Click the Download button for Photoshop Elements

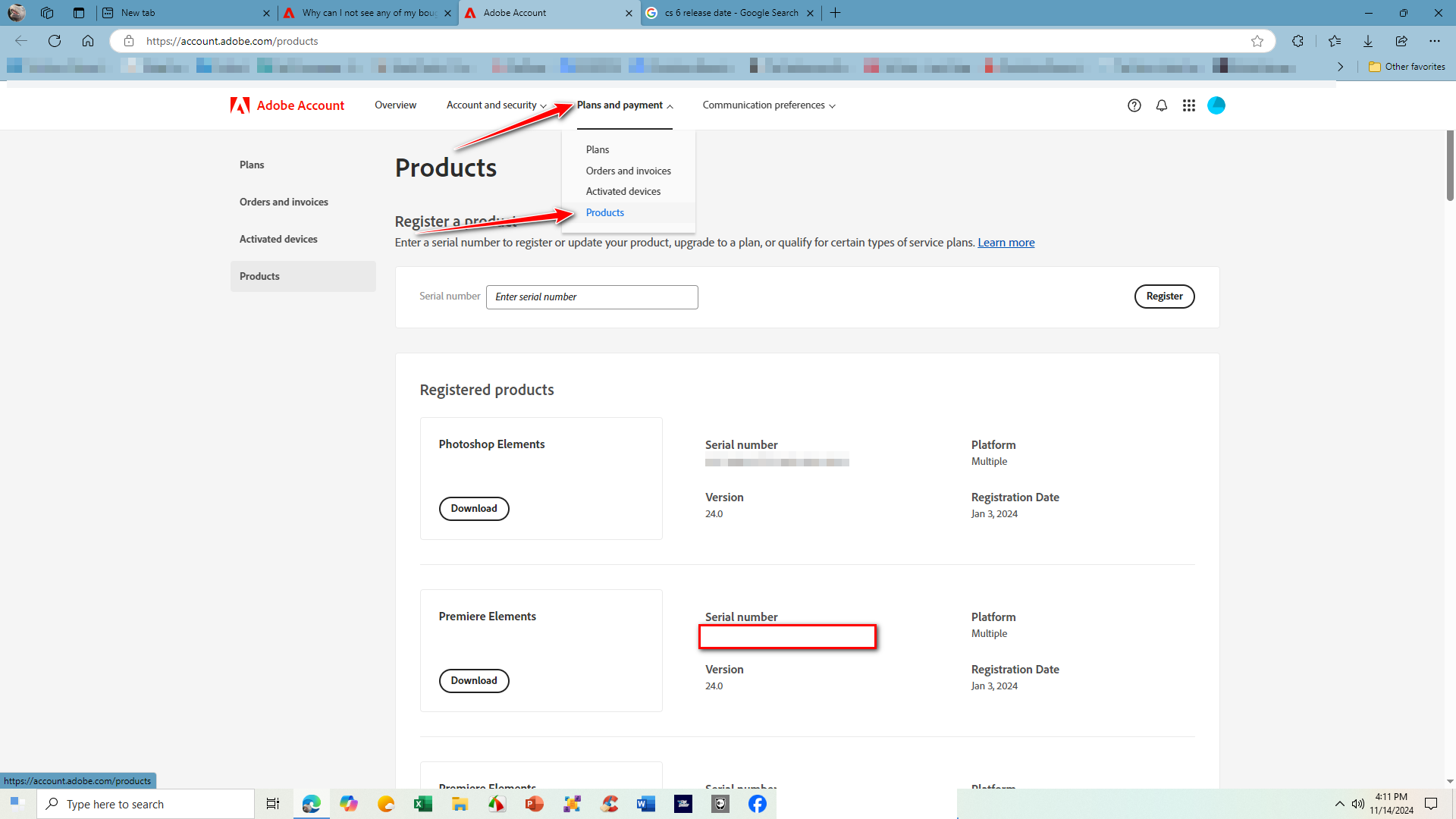click(474, 508)
